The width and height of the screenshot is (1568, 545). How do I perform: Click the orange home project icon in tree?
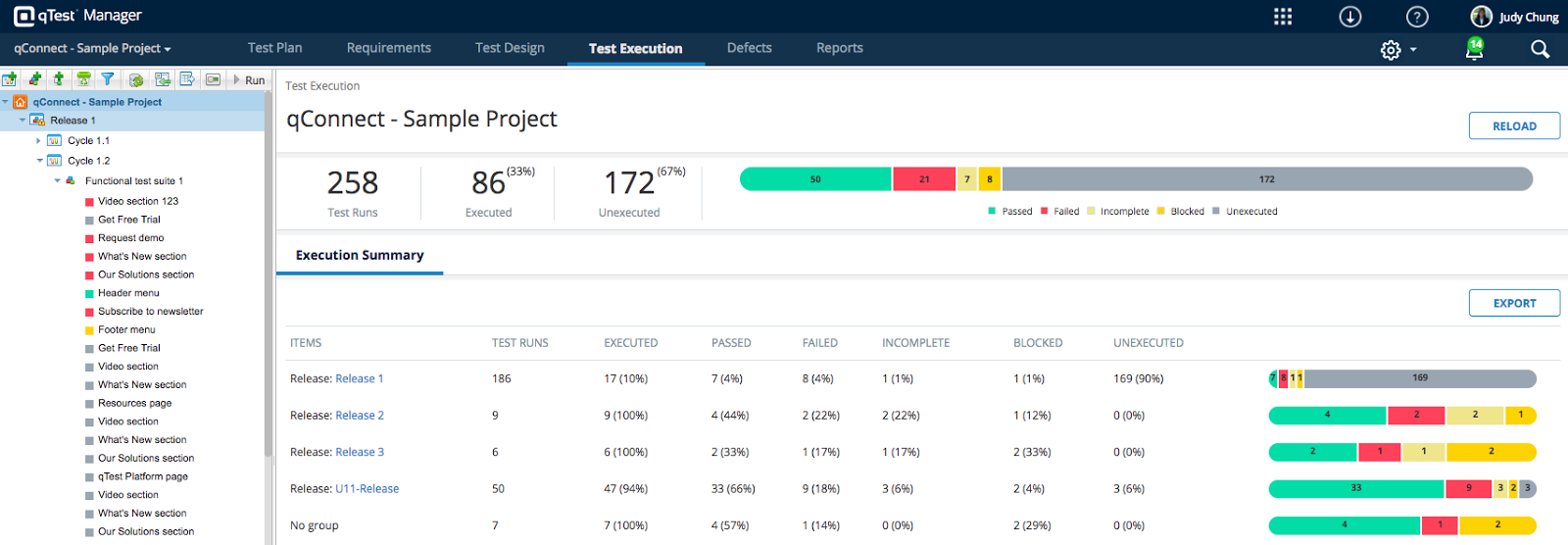click(x=21, y=102)
